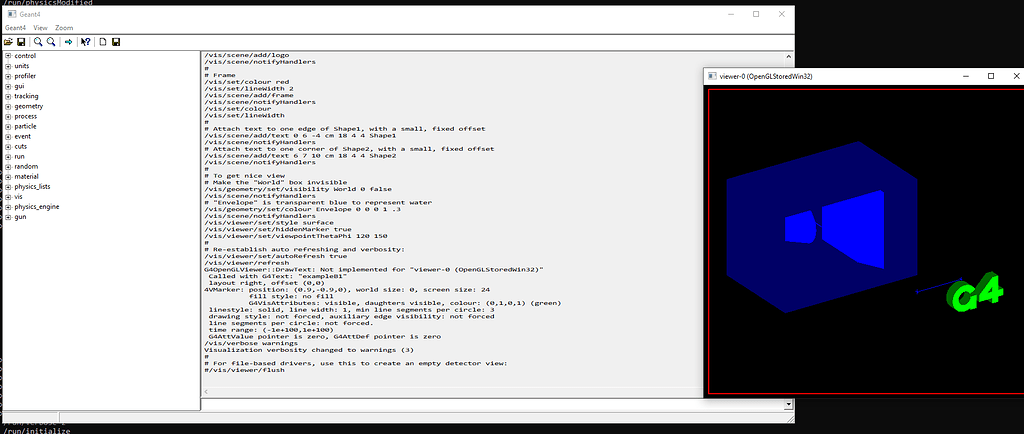Select the gun label in command tree
Viewport: 1024px width, 434px height.
tap(20, 217)
